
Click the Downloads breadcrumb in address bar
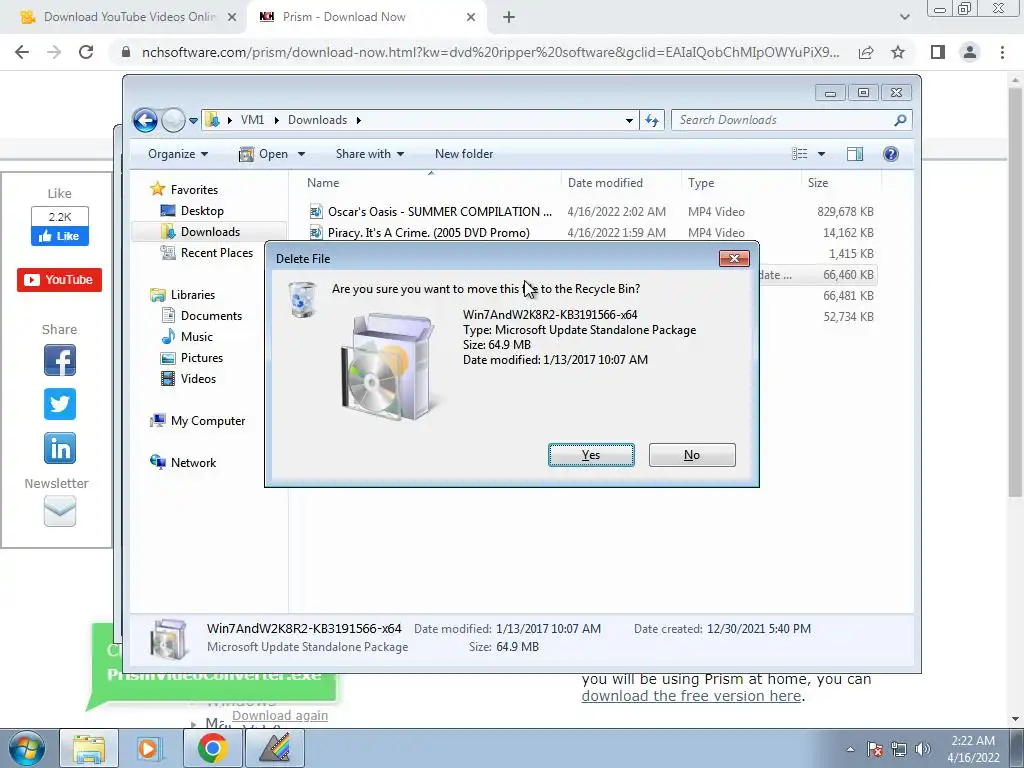pyautogui.click(x=317, y=120)
